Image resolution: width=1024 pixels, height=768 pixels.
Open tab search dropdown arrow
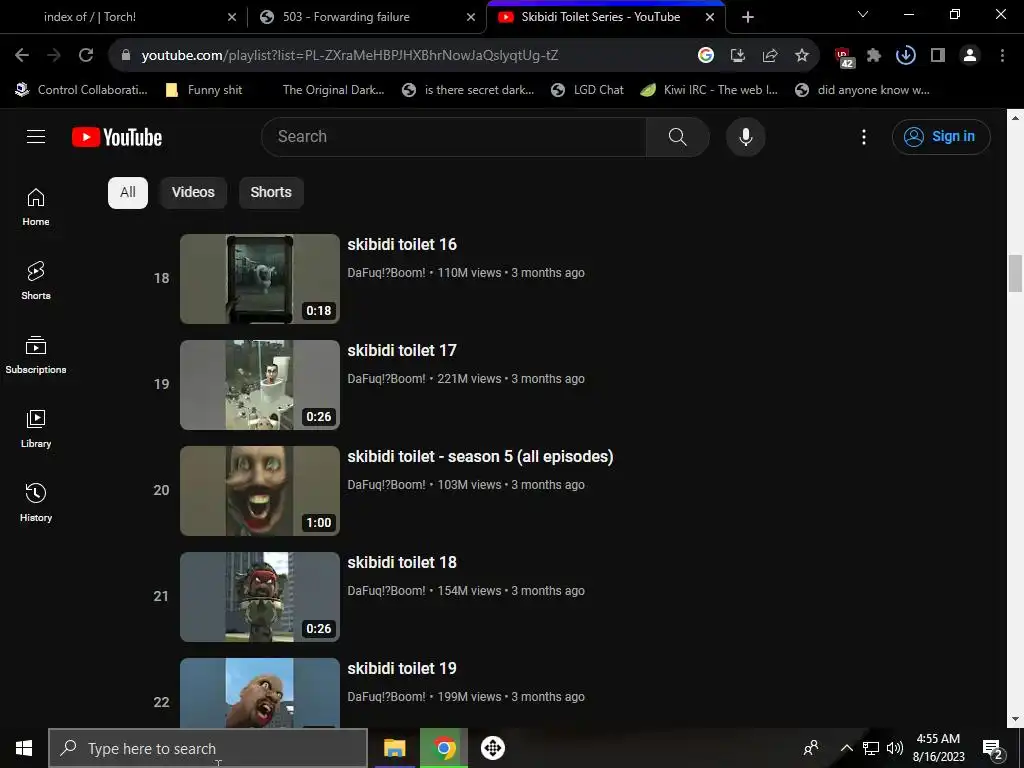863,14
